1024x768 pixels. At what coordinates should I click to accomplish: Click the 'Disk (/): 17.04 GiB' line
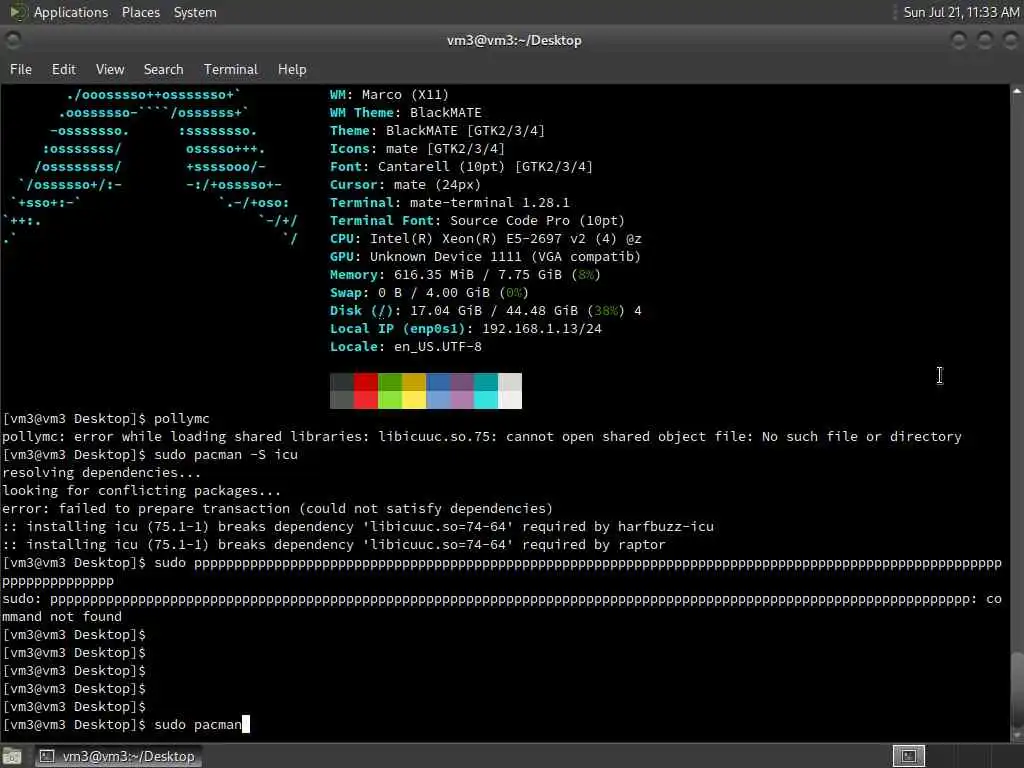point(486,311)
